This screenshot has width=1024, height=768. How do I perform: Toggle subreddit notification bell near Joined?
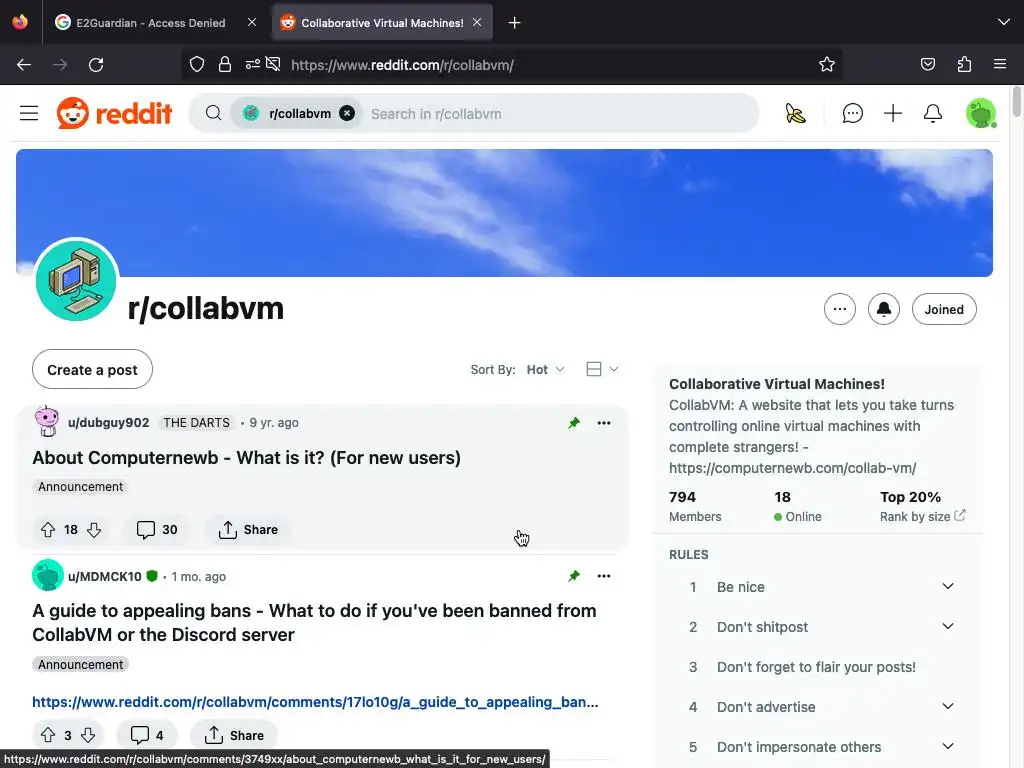[x=884, y=310]
